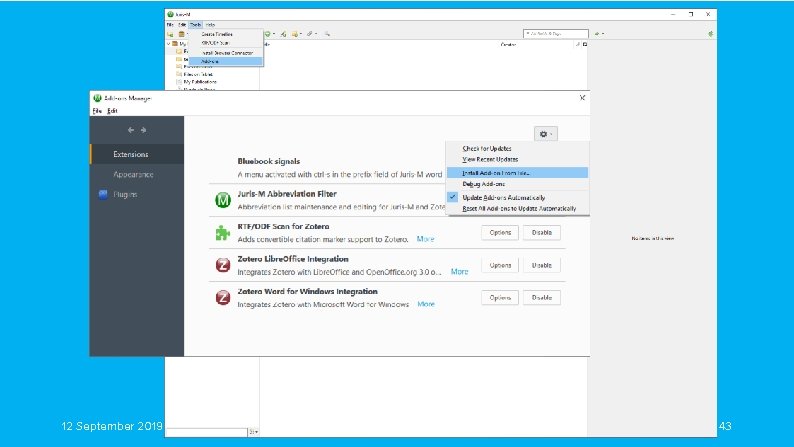Click the column picker icon in items header

(585, 45)
